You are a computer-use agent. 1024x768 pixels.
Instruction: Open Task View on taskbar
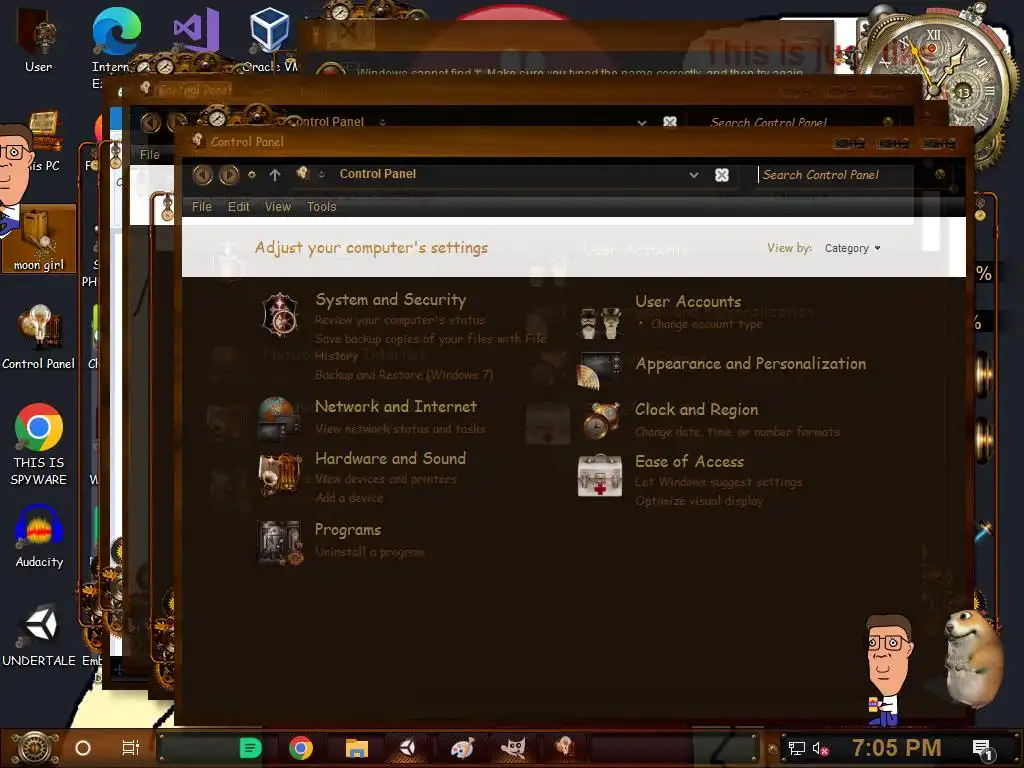click(131, 748)
